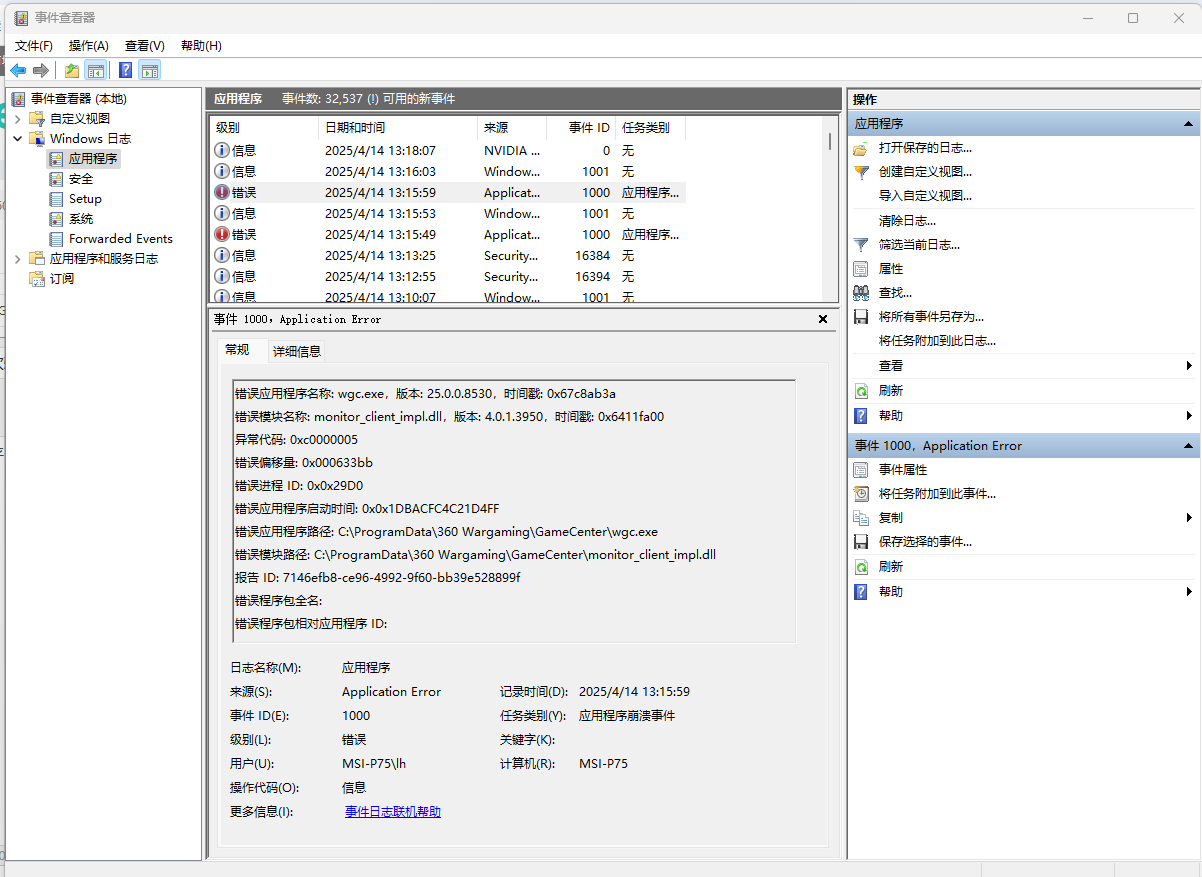Select 订阅 in the tree
Screen dimensions: 1202x877
[62, 278]
